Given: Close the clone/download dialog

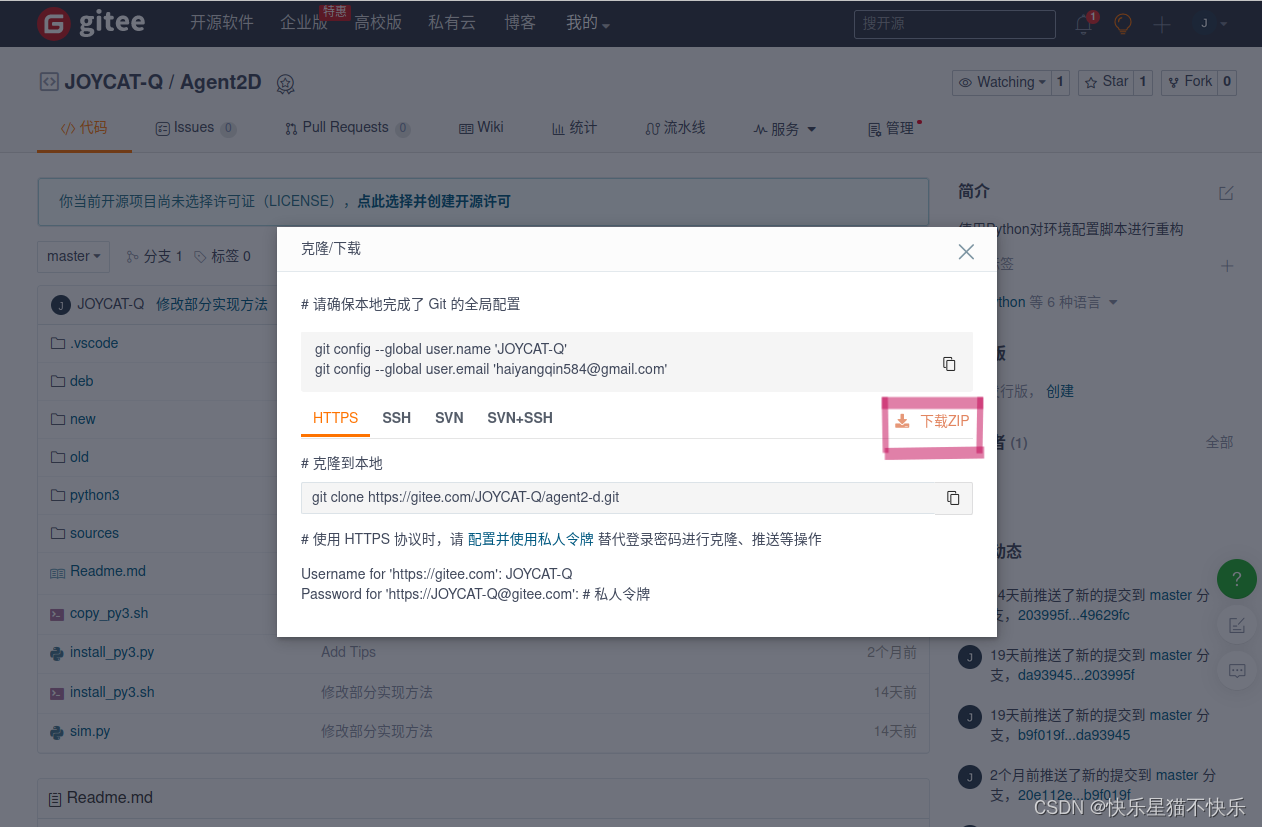Looking at the screenshot, I should (966, 252).
